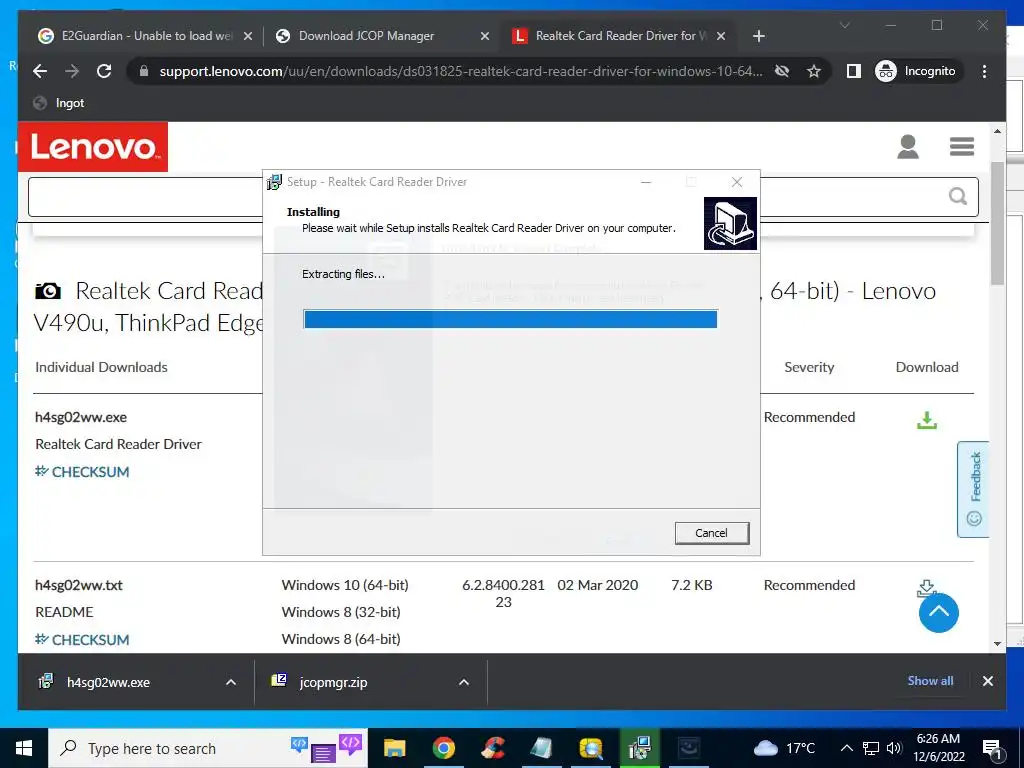This screenshot has width=1024, height=768.
Task: Click the 02 Mar 2020 date cell
Action: [598, 585]
